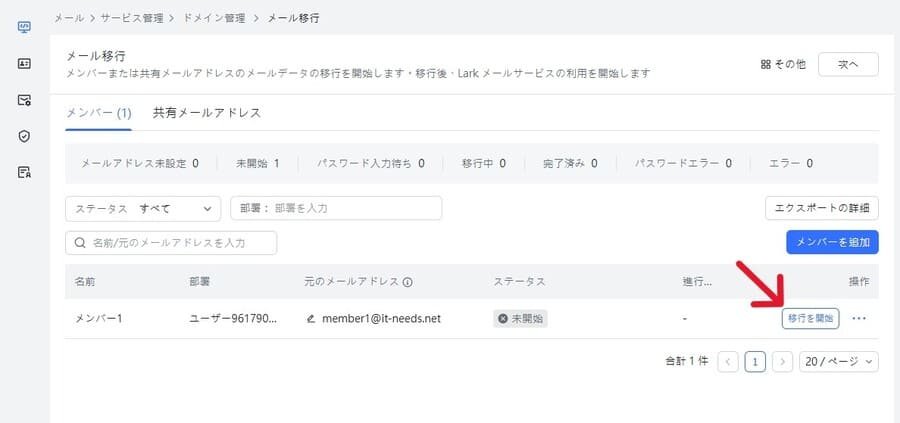Open the monitor icon in the sidebar
Screen dimensions: 900x423
[25, 26]
